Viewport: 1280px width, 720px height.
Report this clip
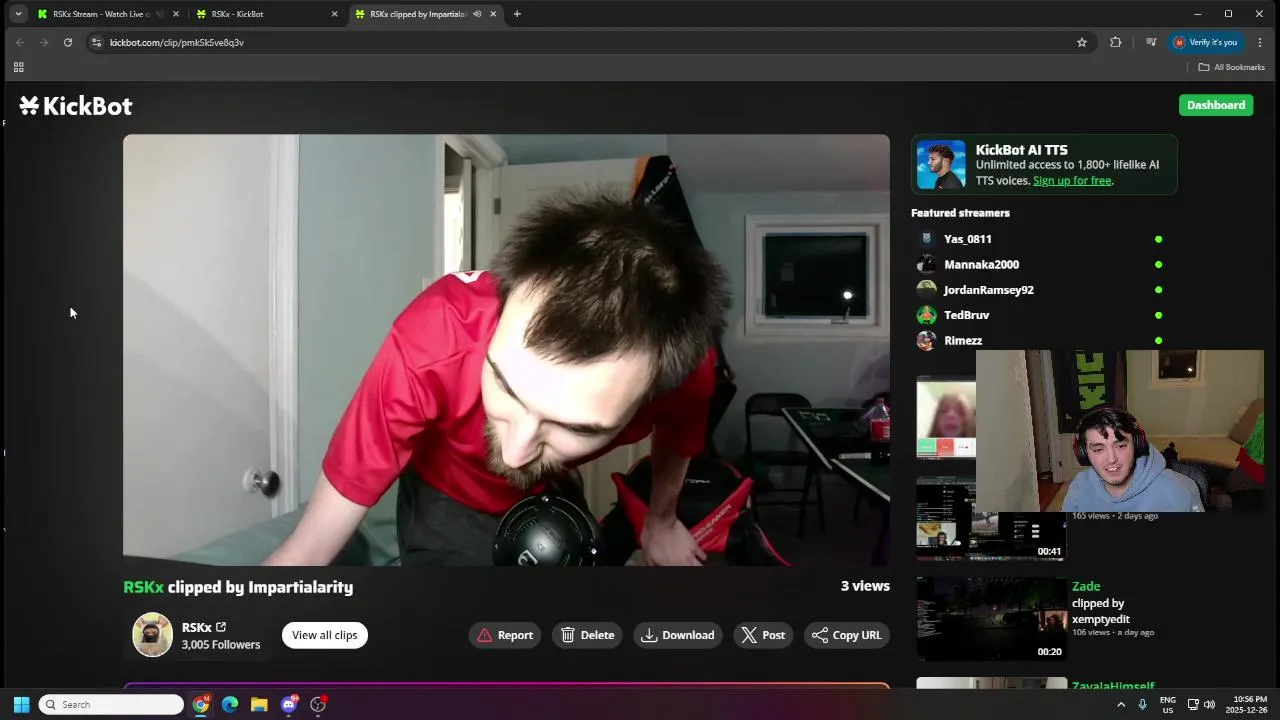tap(505, 635)
